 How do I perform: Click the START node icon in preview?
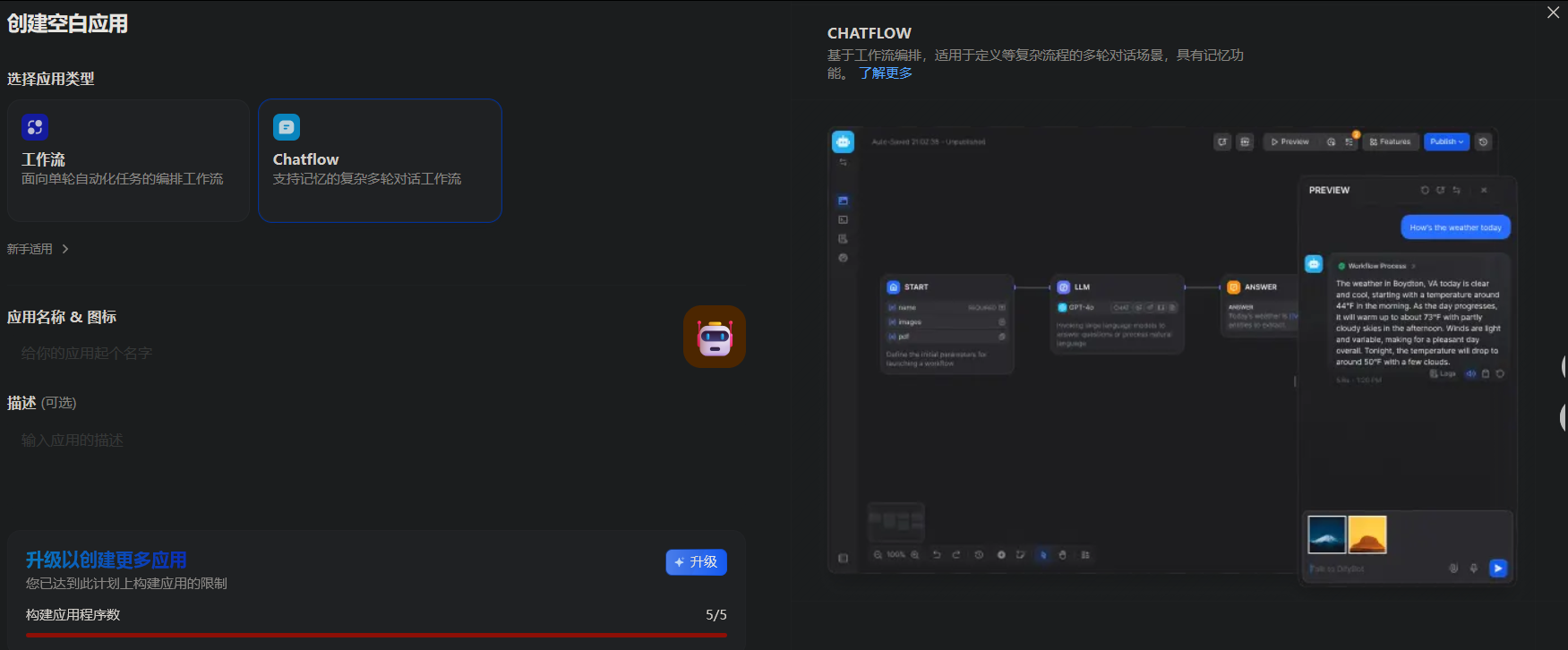[x=893, y=287]
